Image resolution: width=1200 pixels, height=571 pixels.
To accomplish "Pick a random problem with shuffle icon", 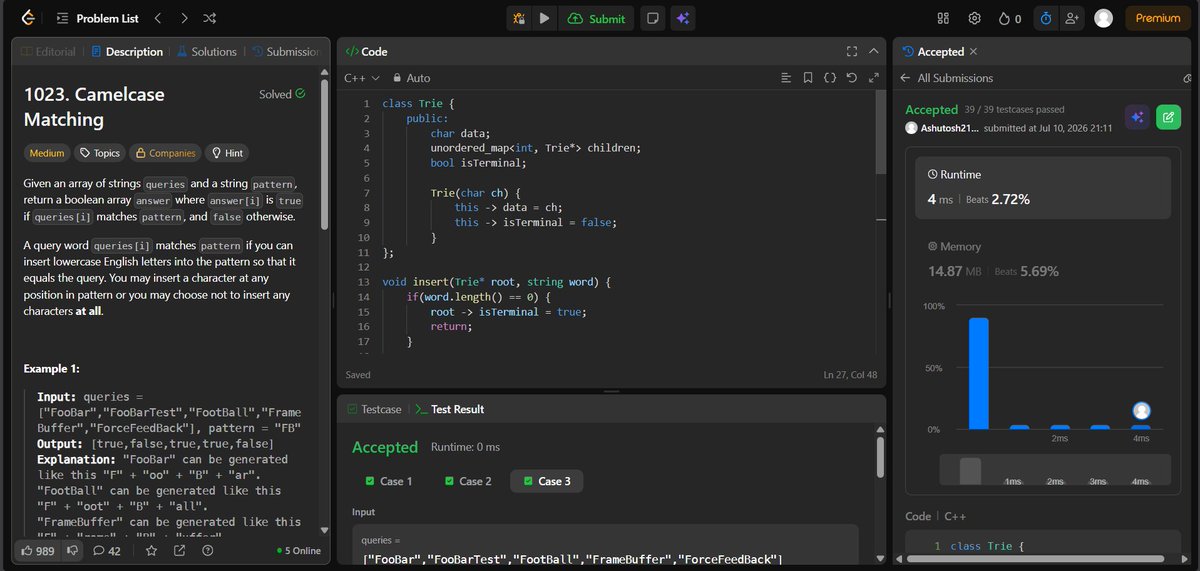I will (x=210, y=18).
